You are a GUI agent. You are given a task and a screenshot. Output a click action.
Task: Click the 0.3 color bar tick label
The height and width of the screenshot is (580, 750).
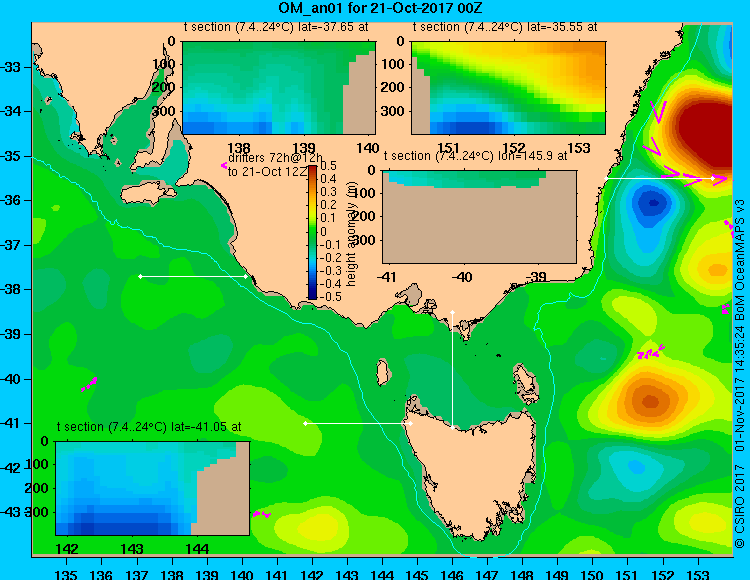(328, 192)
